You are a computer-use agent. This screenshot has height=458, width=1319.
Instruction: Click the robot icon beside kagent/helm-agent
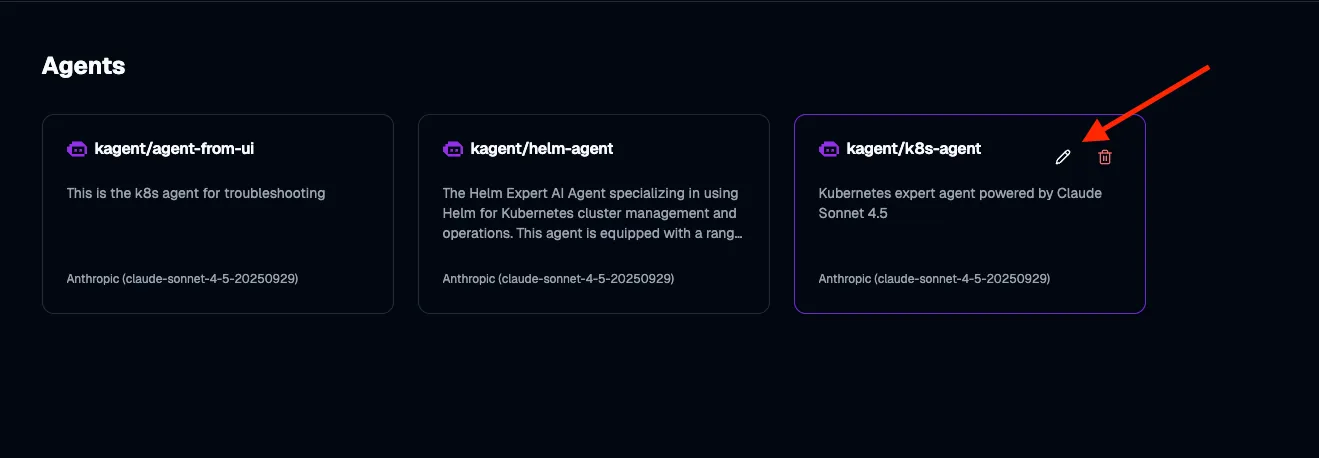[x=453, y=149]
